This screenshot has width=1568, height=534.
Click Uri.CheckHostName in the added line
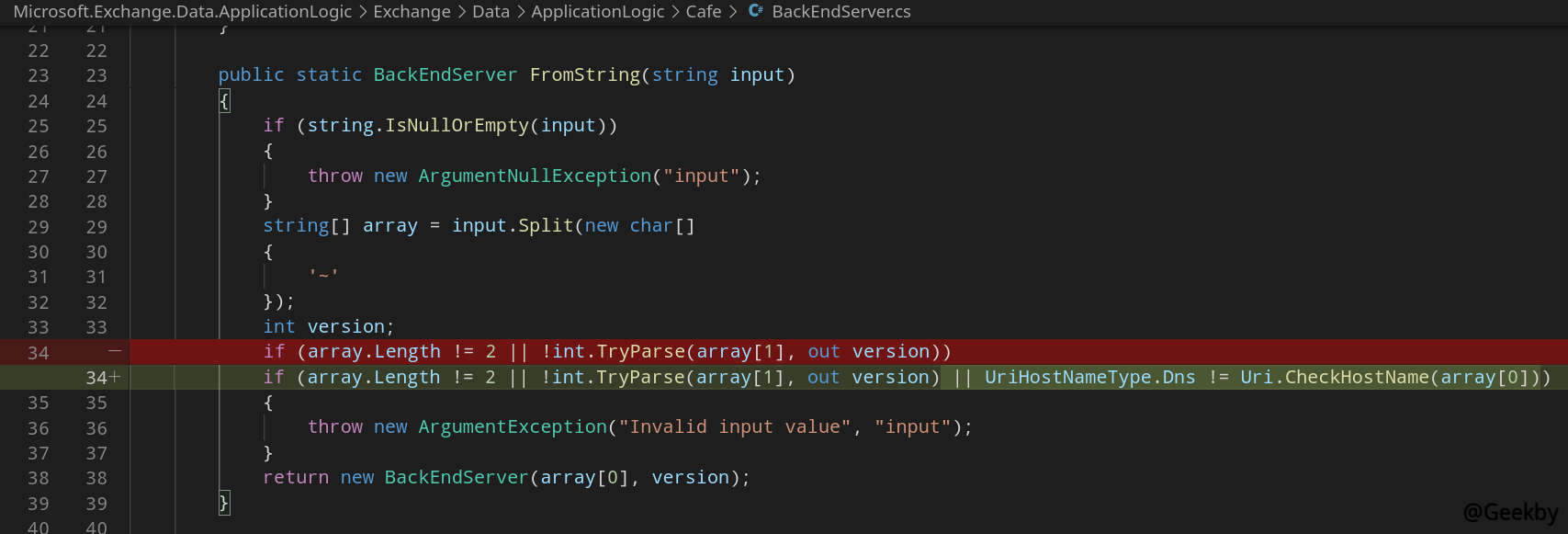click(x=1334, y=378)
